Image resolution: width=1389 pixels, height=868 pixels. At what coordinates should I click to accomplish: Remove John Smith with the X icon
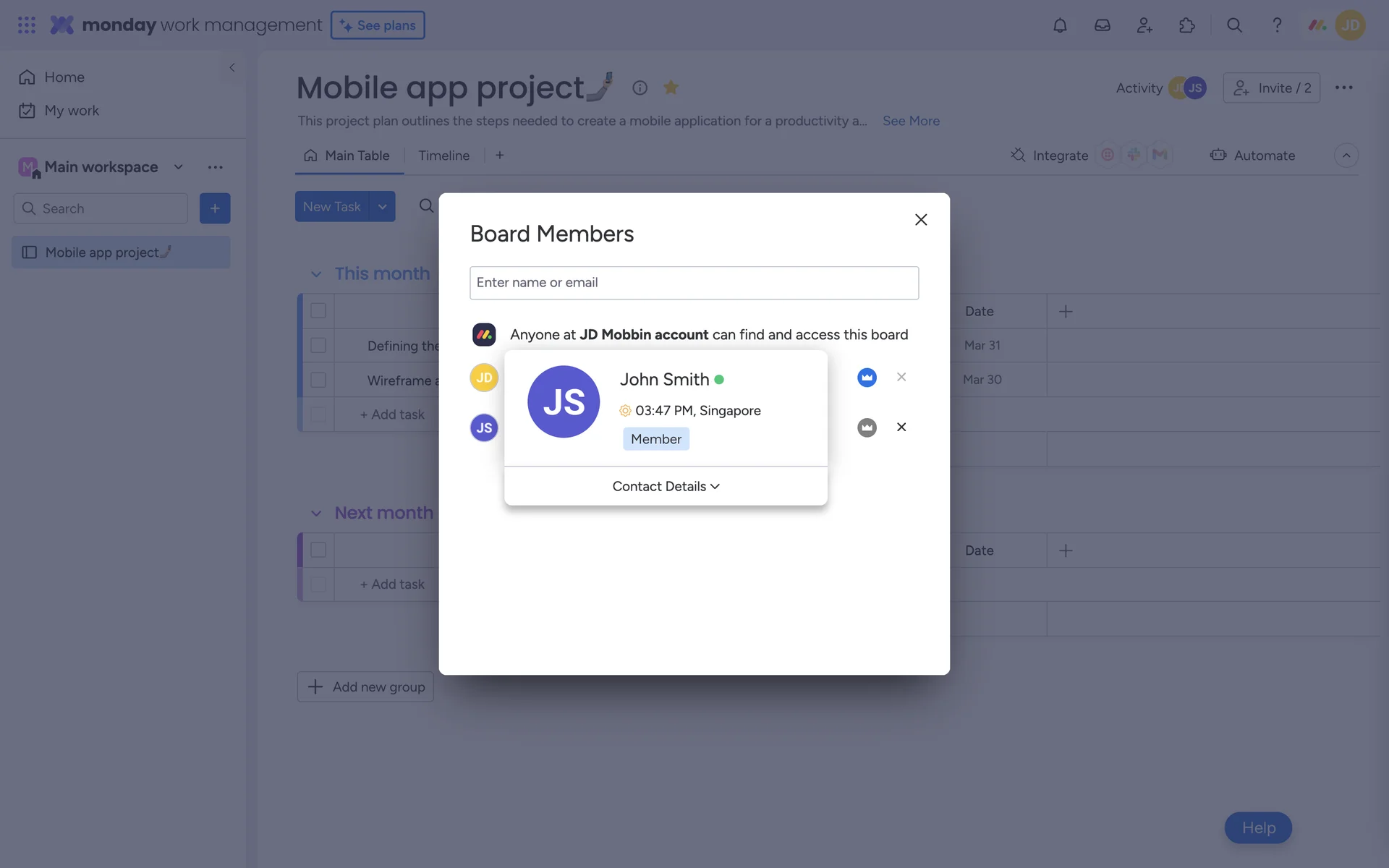tap(901, 427)
